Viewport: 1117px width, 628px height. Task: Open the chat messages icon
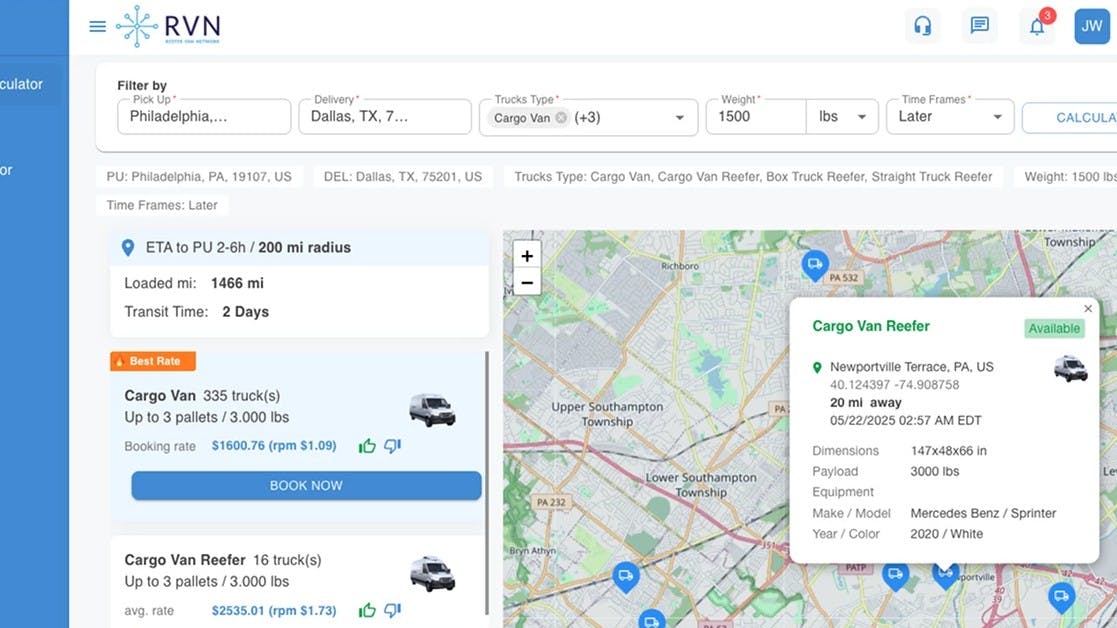tap(979, 25)
